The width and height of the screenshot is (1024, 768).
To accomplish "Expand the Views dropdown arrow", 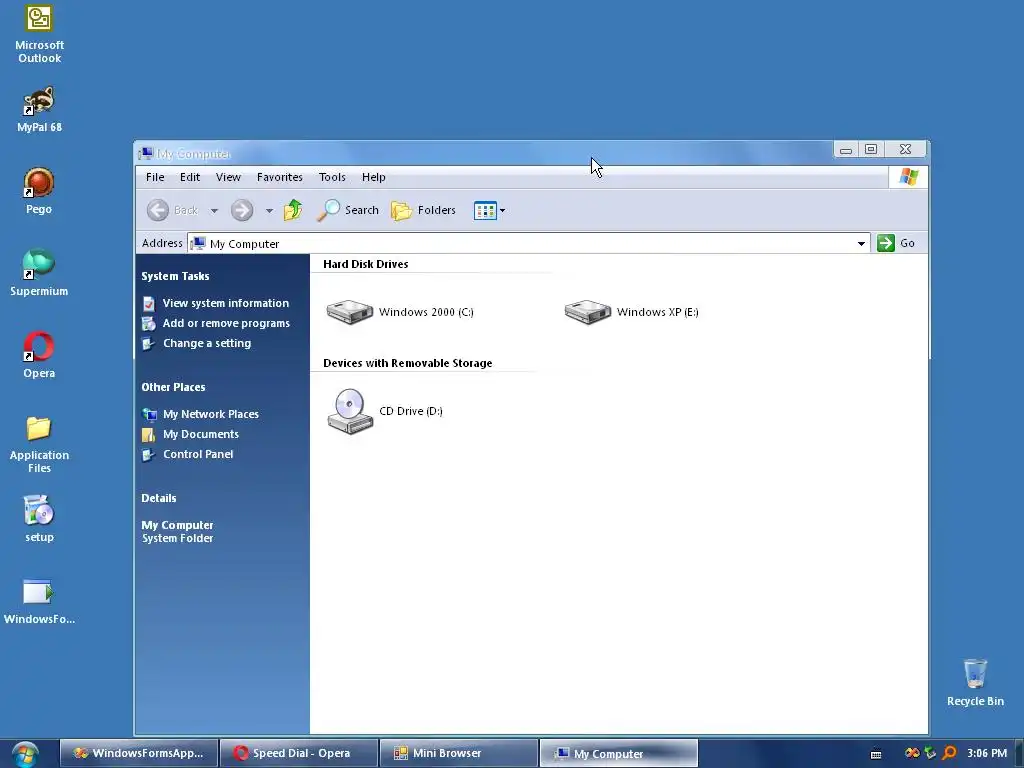I will pyautogui.click(x=502, y=210).
